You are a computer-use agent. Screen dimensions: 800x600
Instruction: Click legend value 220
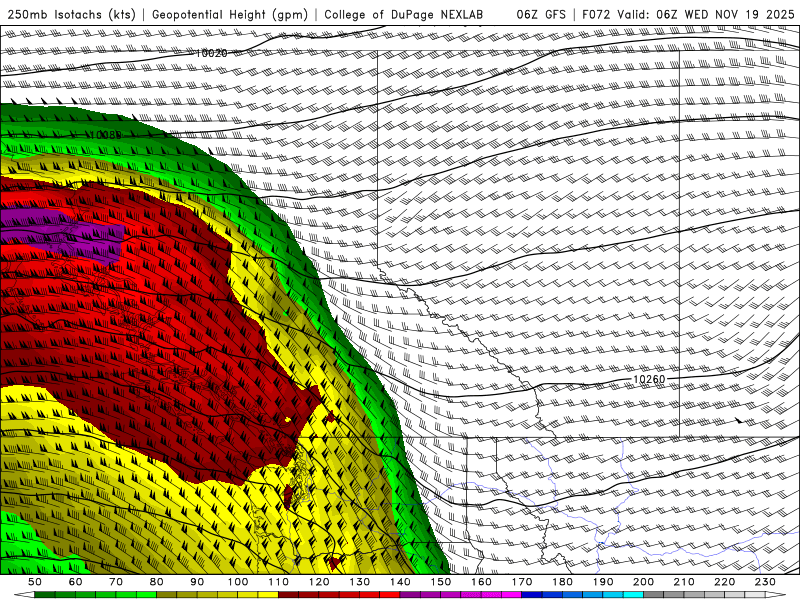724,582
